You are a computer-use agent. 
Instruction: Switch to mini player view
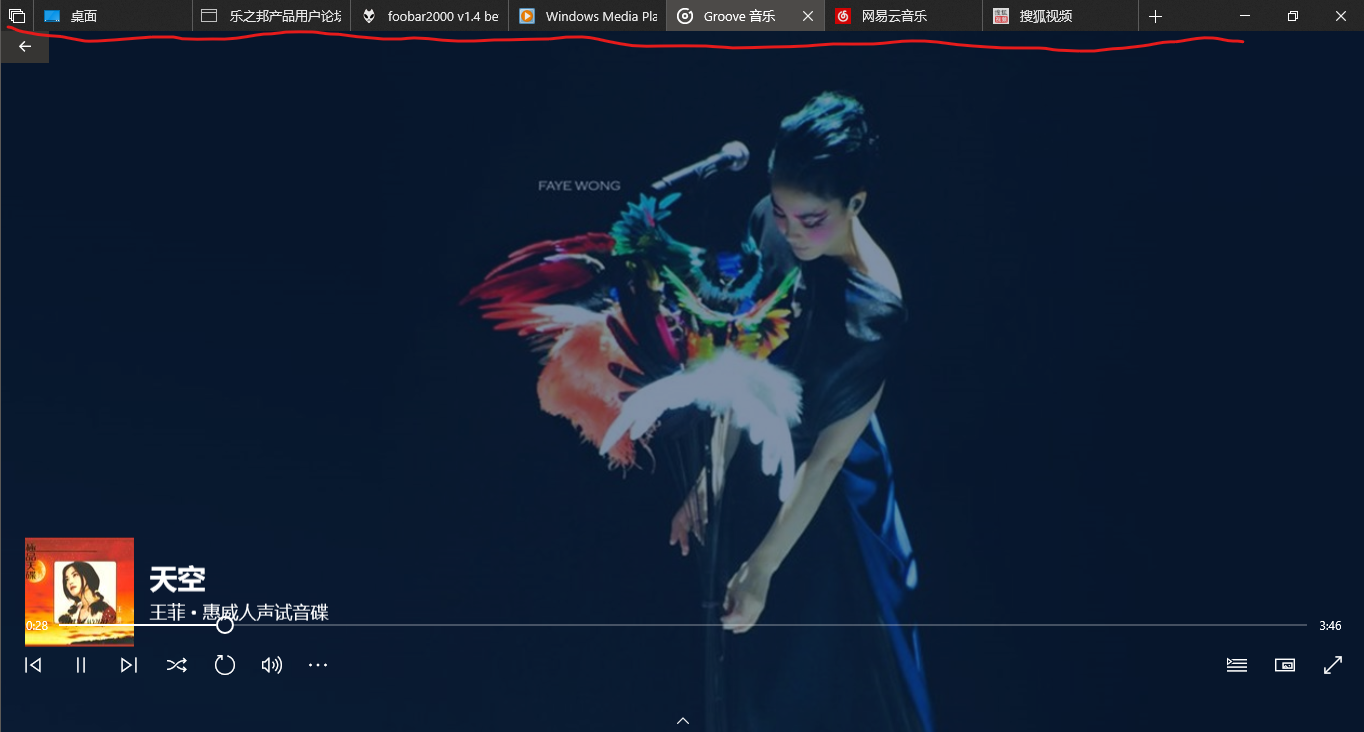coord(1285,665)
